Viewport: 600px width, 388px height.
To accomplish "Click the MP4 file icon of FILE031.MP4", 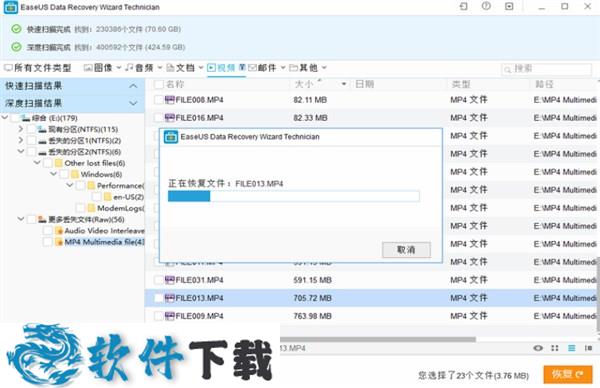I will tap(170, 280).
